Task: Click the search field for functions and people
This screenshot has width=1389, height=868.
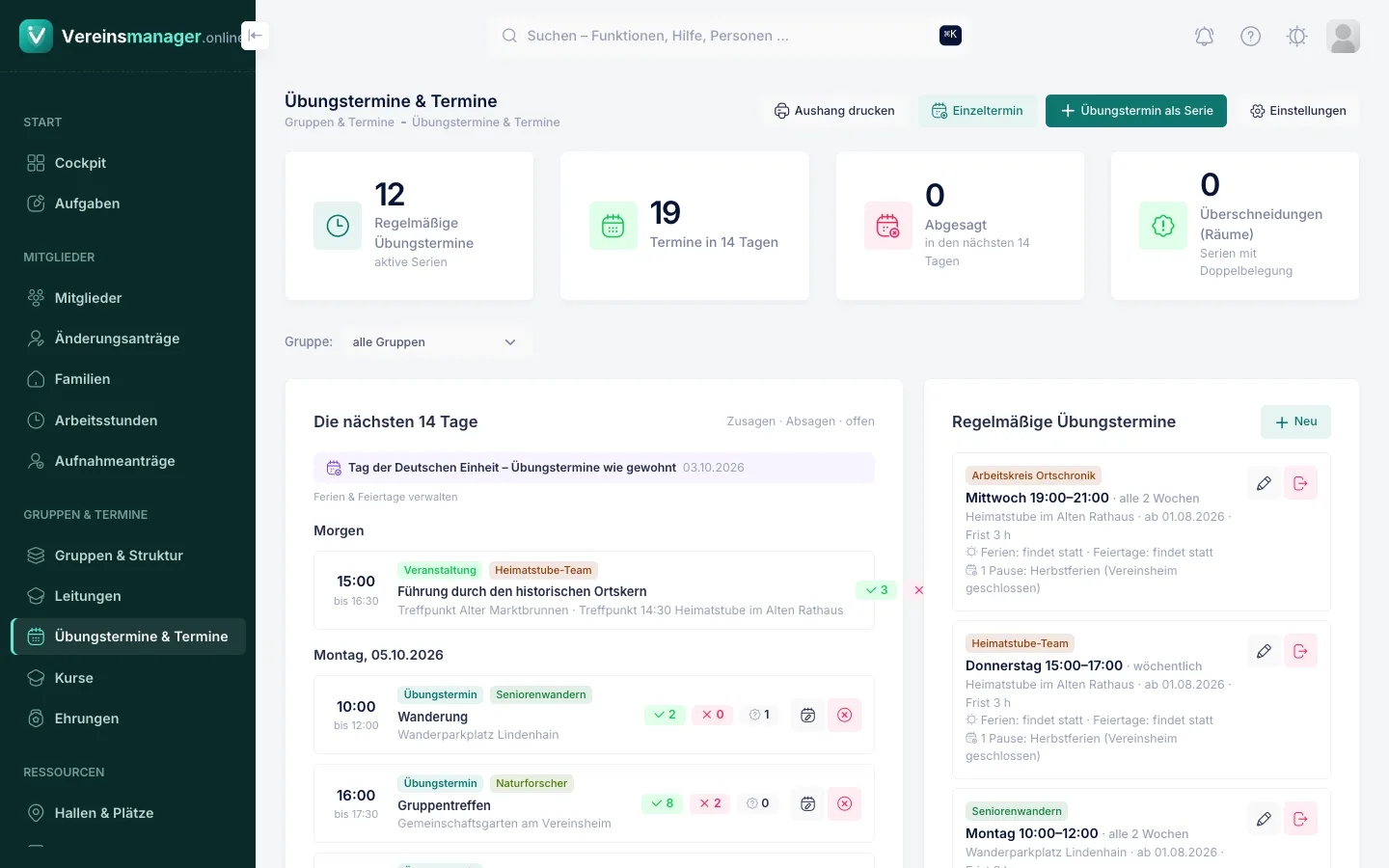Action: click(x=730, y=36)
